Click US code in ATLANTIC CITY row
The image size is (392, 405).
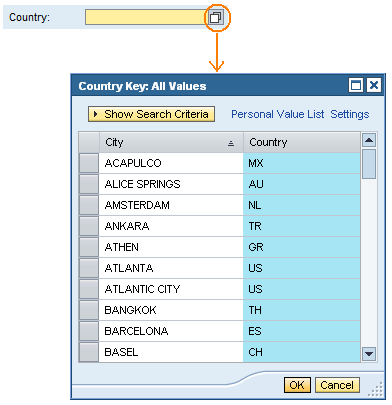tap(302, 289)
